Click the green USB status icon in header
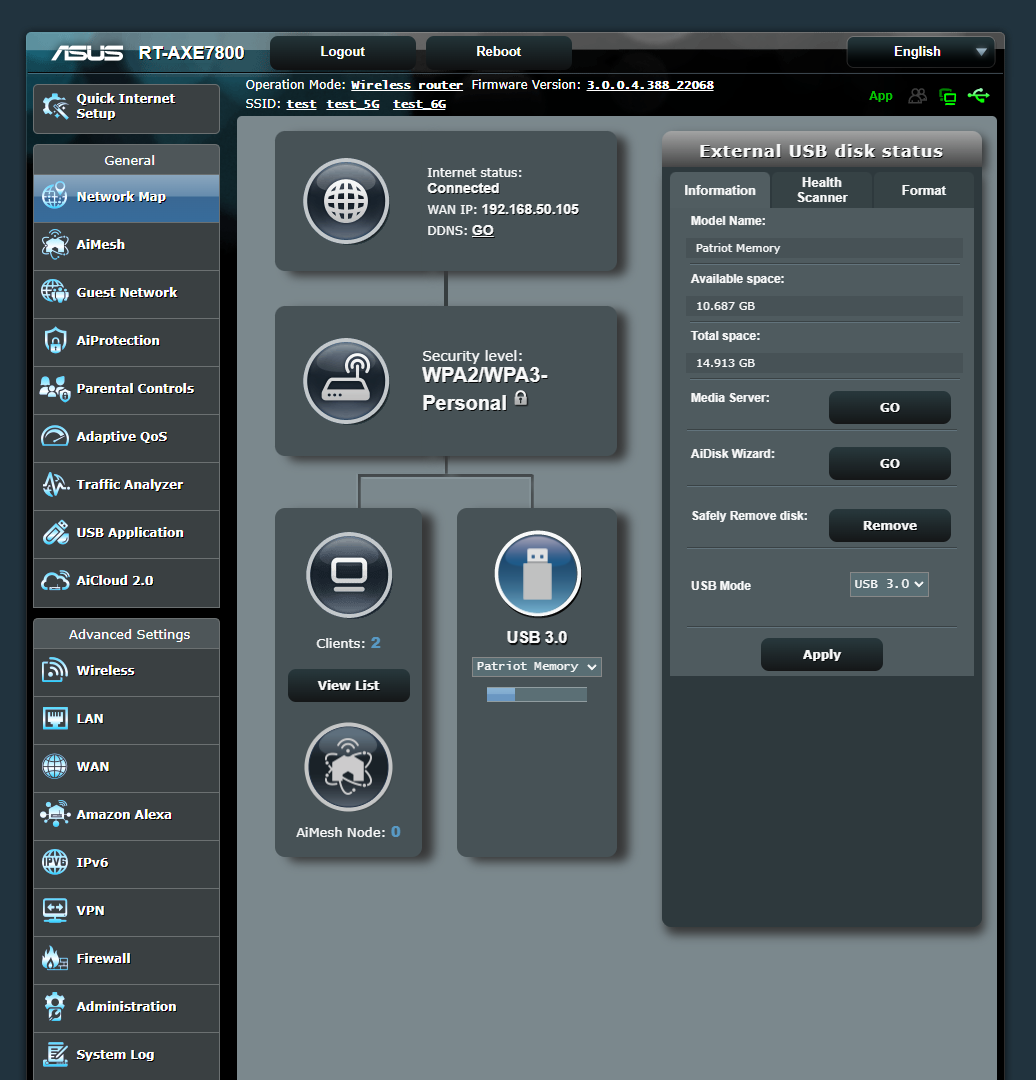The image size is (1036, 1080). (x=979, y=96)
